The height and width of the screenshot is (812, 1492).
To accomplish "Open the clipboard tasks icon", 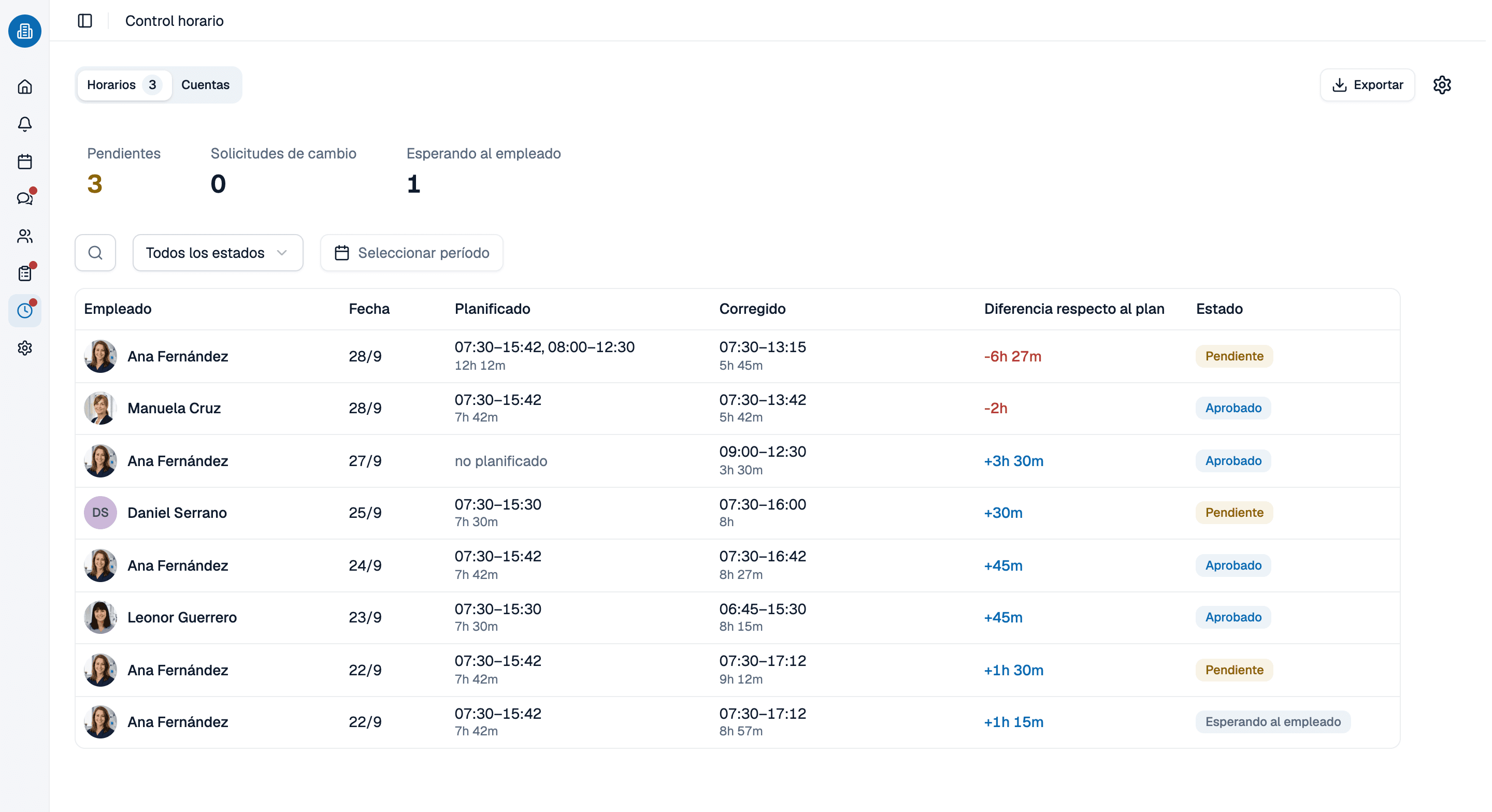I will pos(25,273).
